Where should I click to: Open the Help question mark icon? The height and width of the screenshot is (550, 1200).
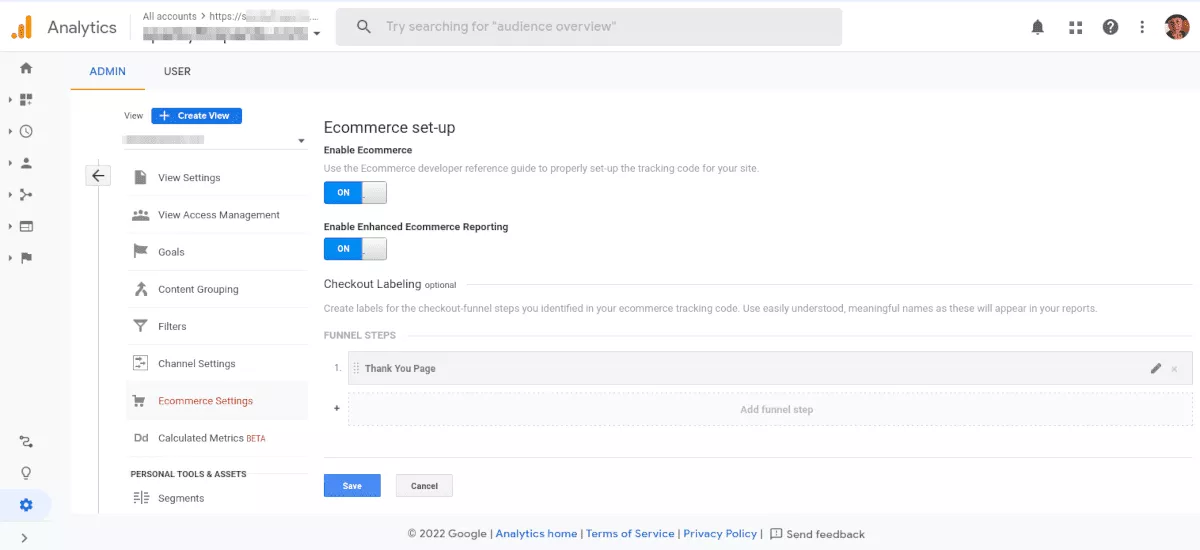click(x=1110, y=27)
